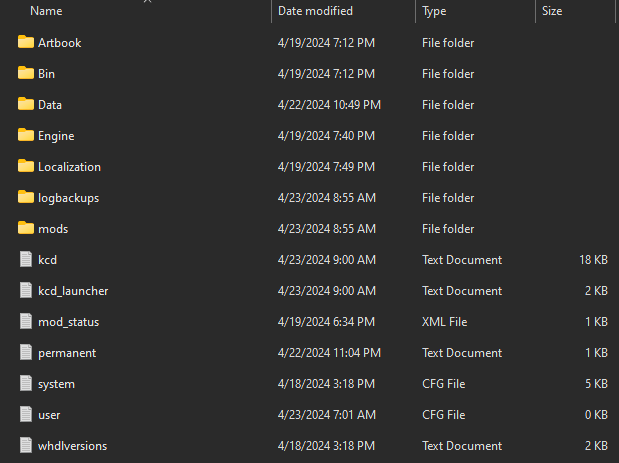Click the 1 KB size of permanent
The height and width of the screenshot is (463, 619).
pyautogui.click(x=596, y=352)
